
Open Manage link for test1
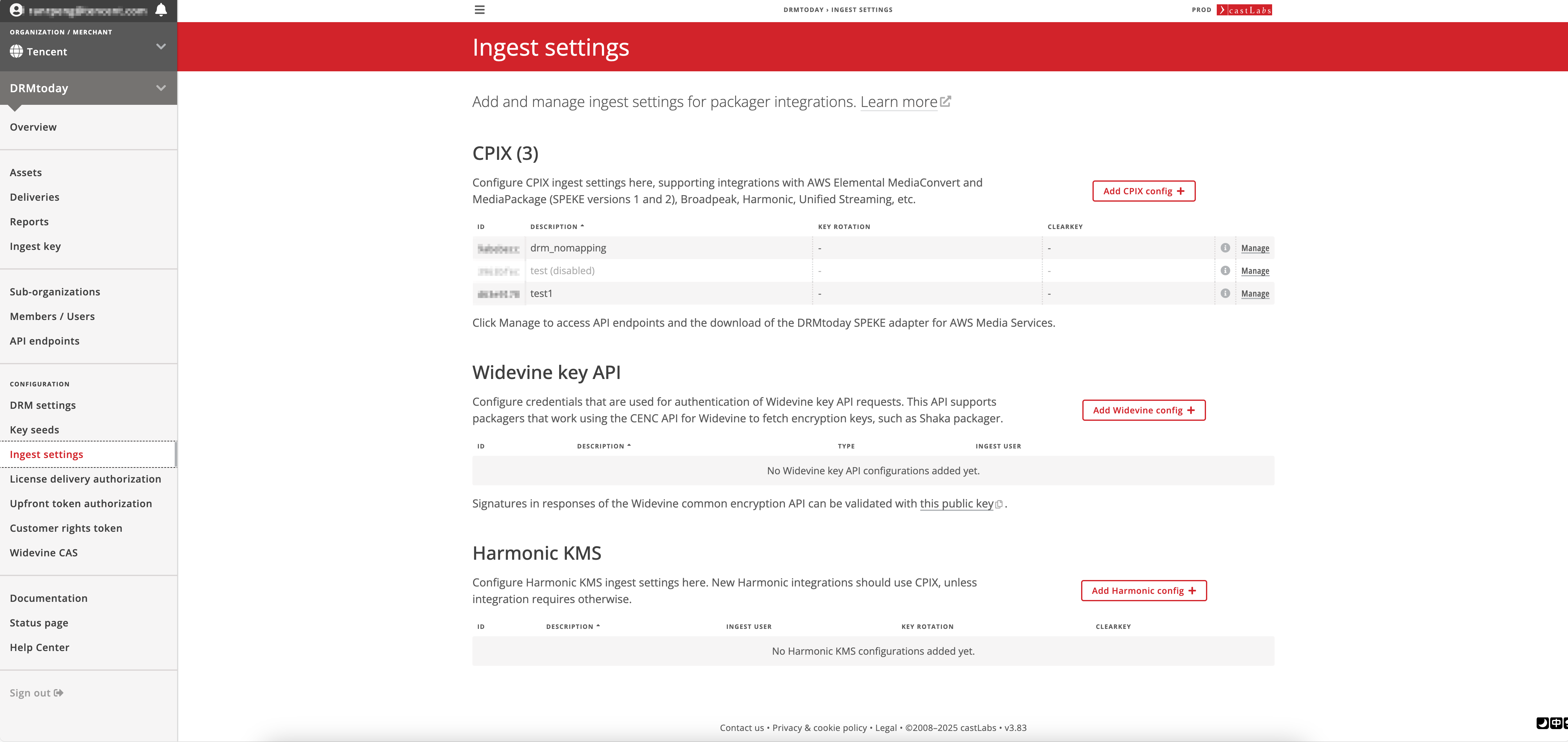click(1255, 294)
